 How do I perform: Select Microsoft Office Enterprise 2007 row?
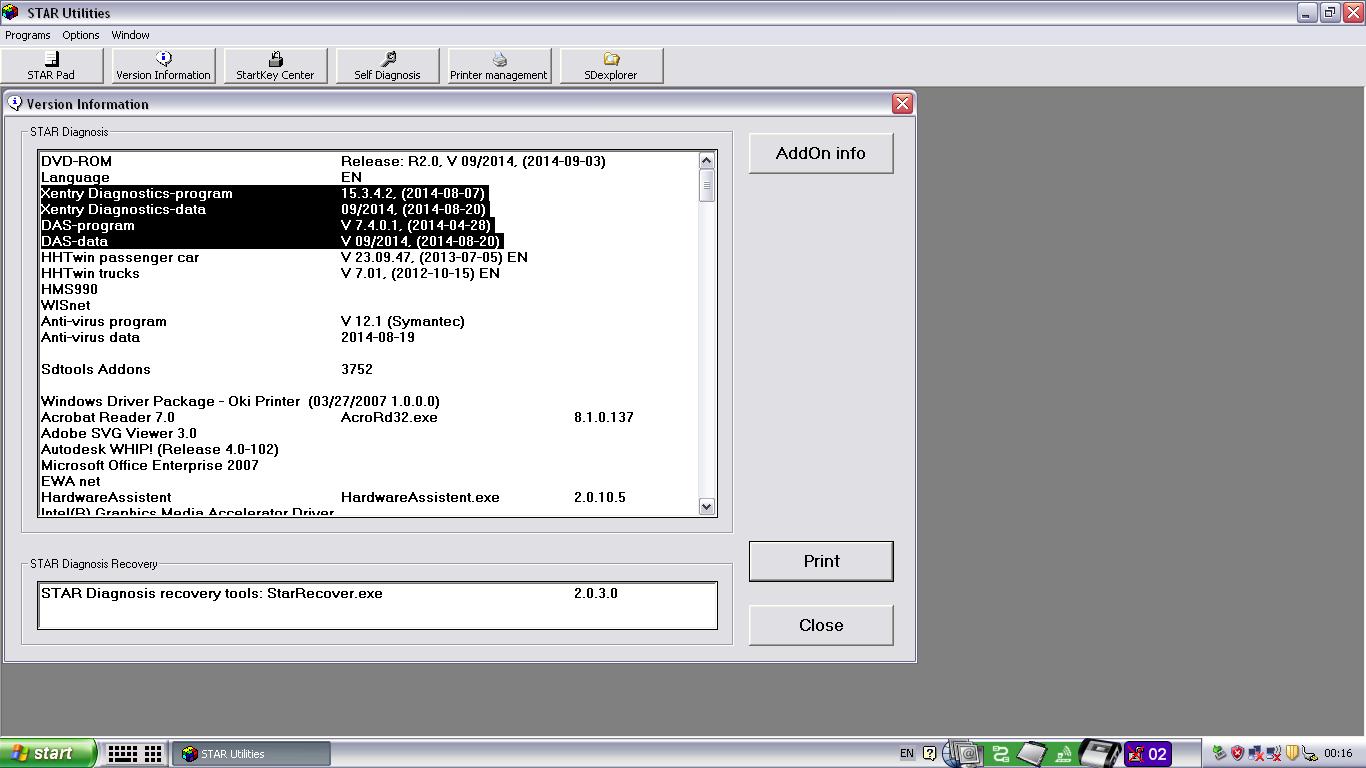pos(368,465)
